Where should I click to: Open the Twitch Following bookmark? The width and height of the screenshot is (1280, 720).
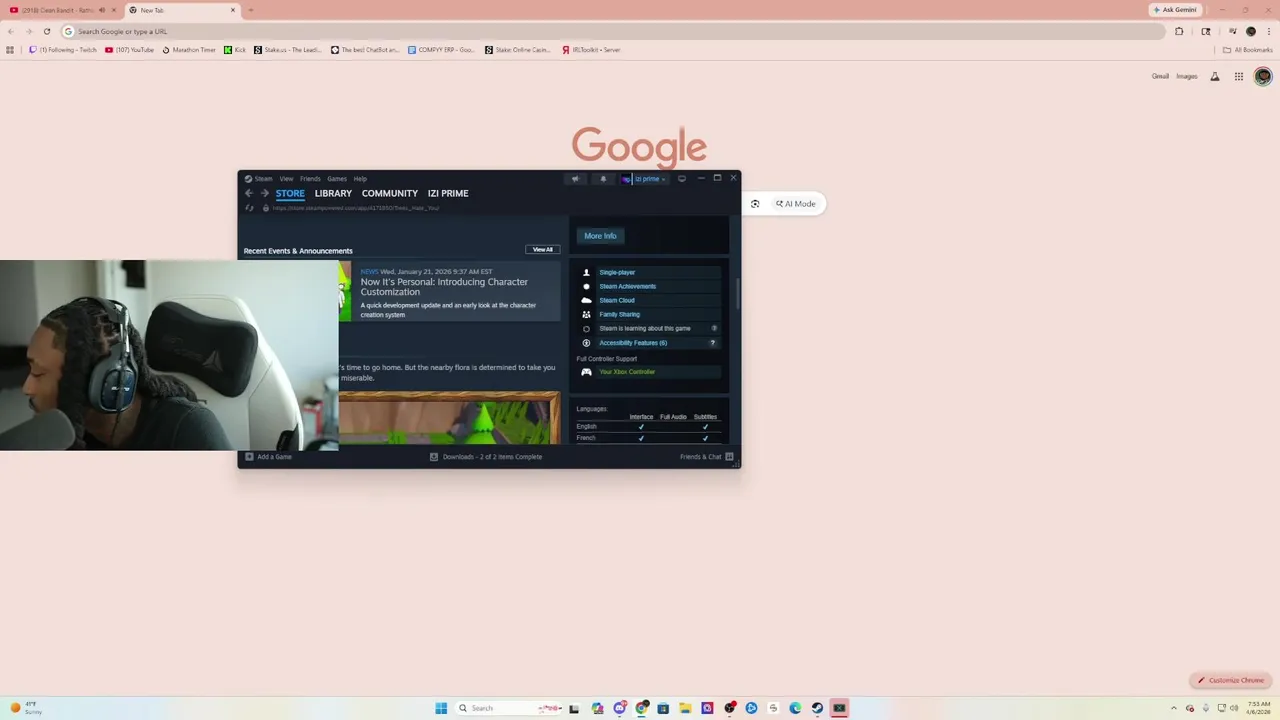[x=63, y=50]
